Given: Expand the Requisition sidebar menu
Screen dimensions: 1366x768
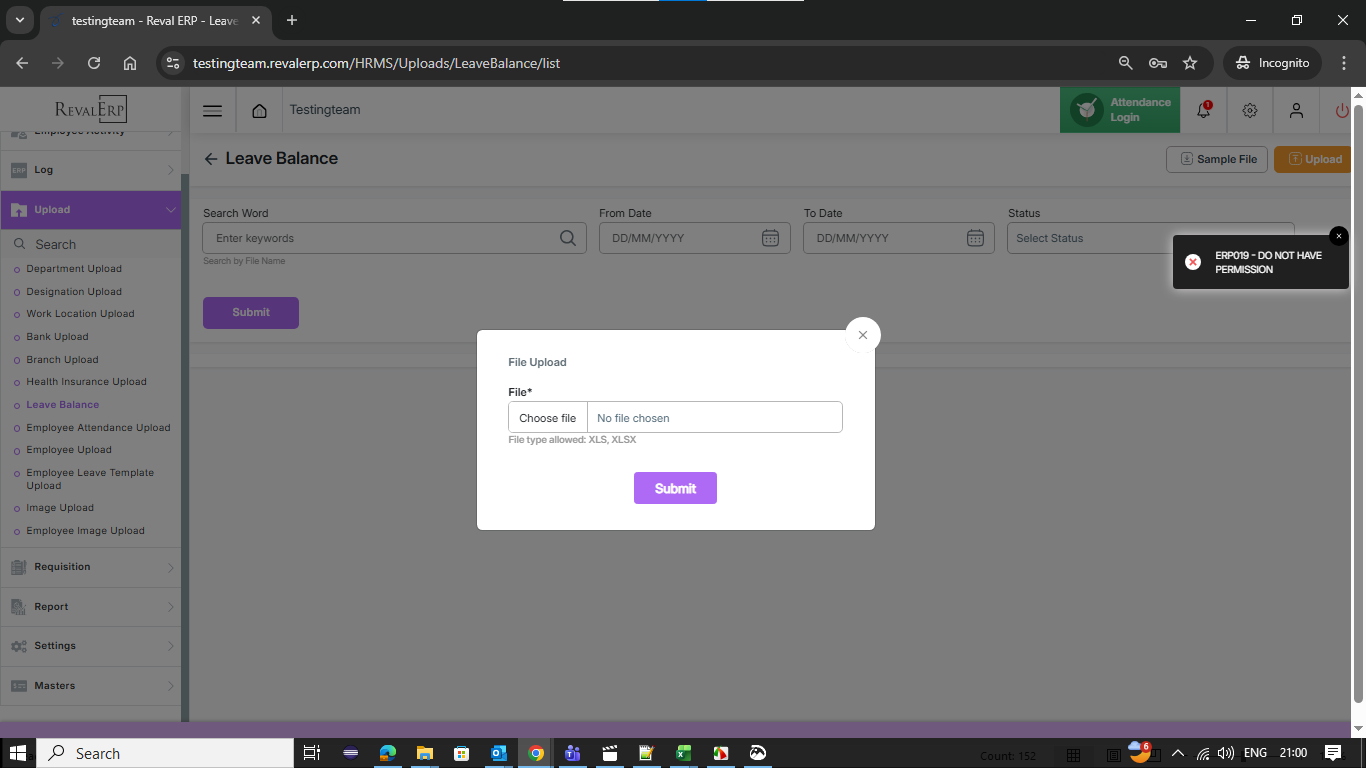Looking at the screenshot, I should [x=90, y=567].
